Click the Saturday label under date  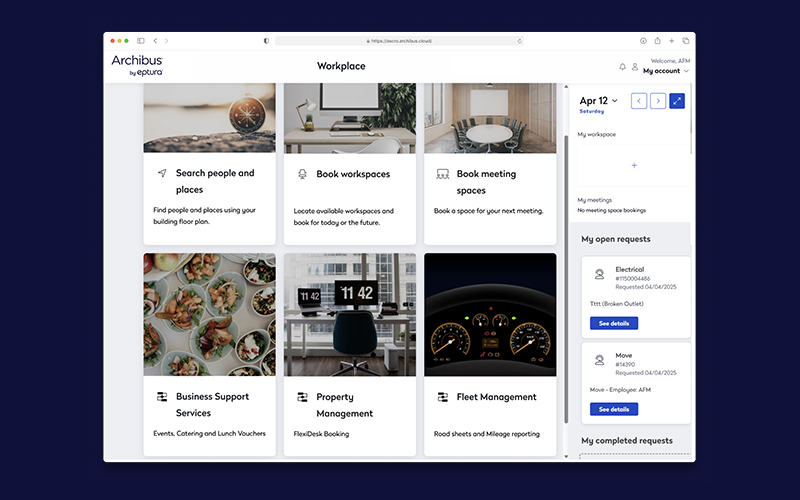pyautogui.click(x=592, y=111)
